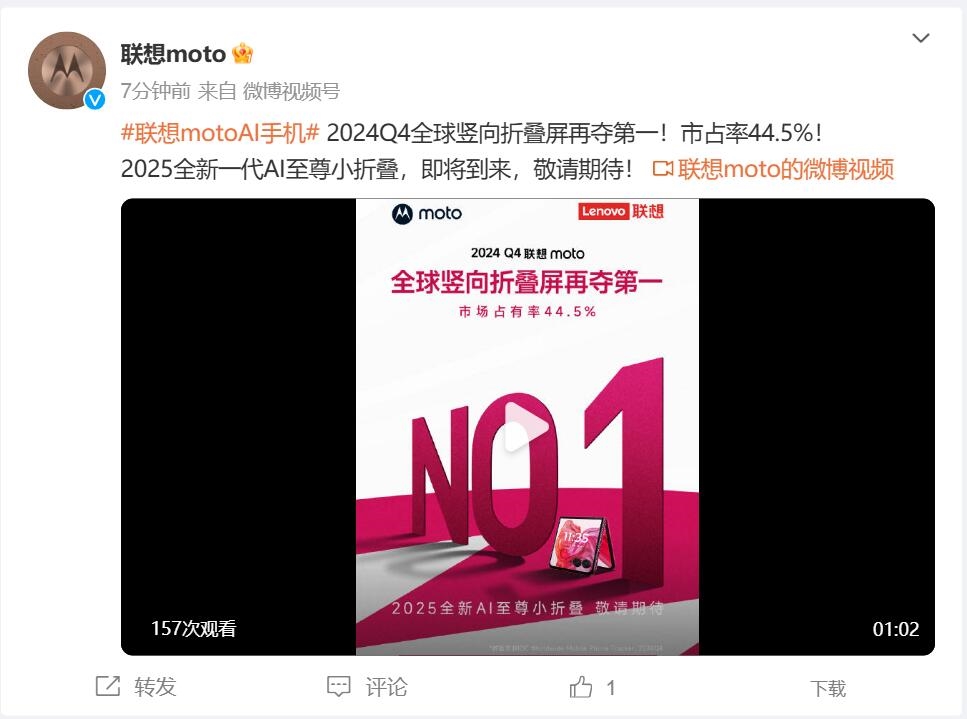Open the 评论 comments section
Viewport: 967px width, 719px height.
coord(386,687)
